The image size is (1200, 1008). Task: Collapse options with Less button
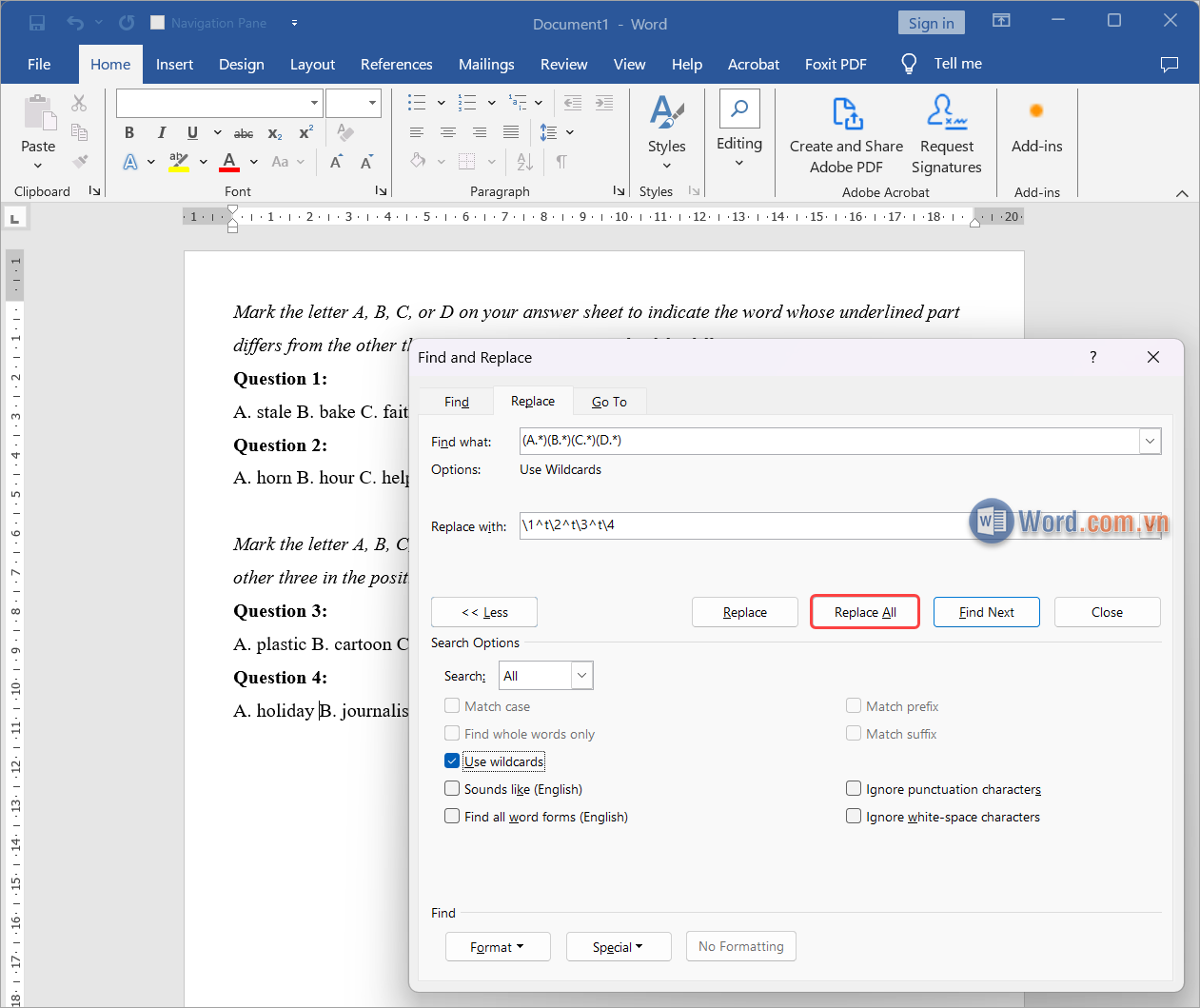tap(484, 612)
